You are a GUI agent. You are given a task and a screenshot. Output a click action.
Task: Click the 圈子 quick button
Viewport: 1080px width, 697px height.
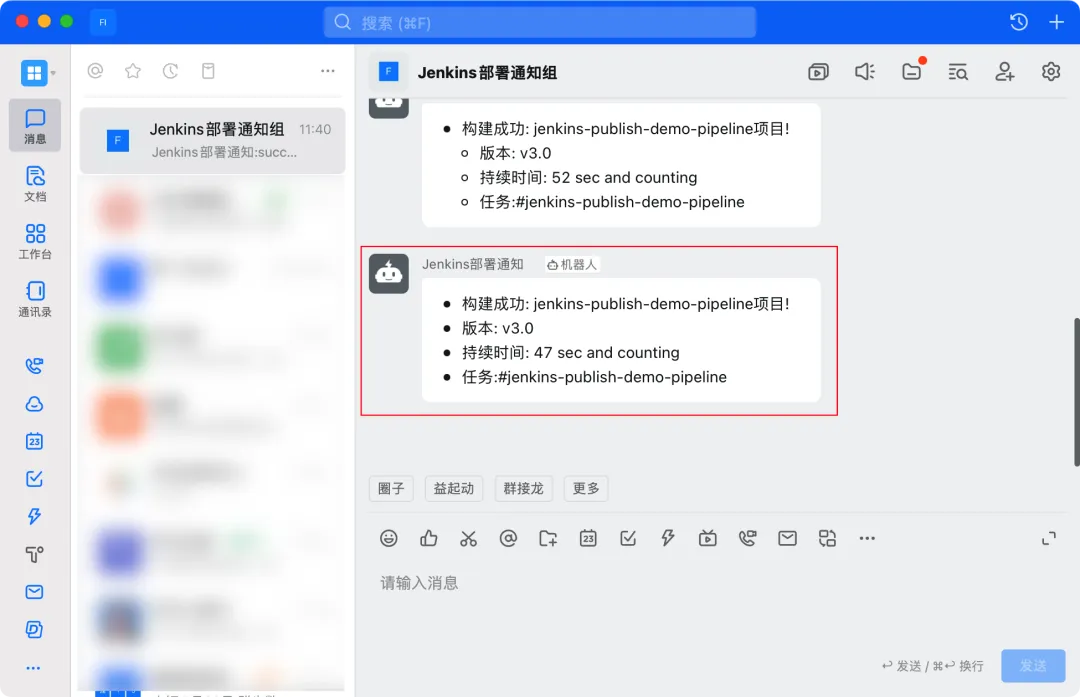391,488
